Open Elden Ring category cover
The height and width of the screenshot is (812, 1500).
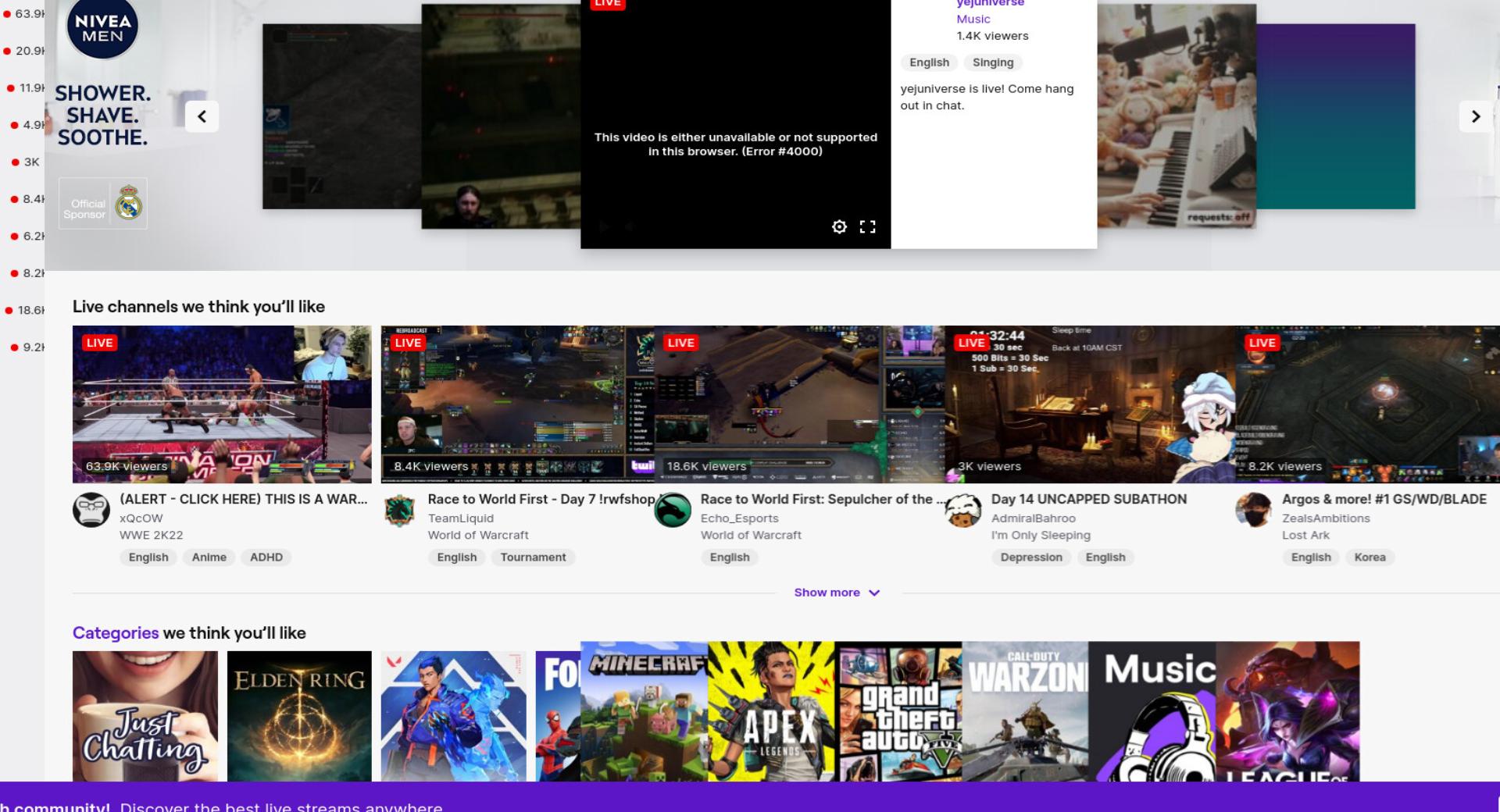coord(299,716)
